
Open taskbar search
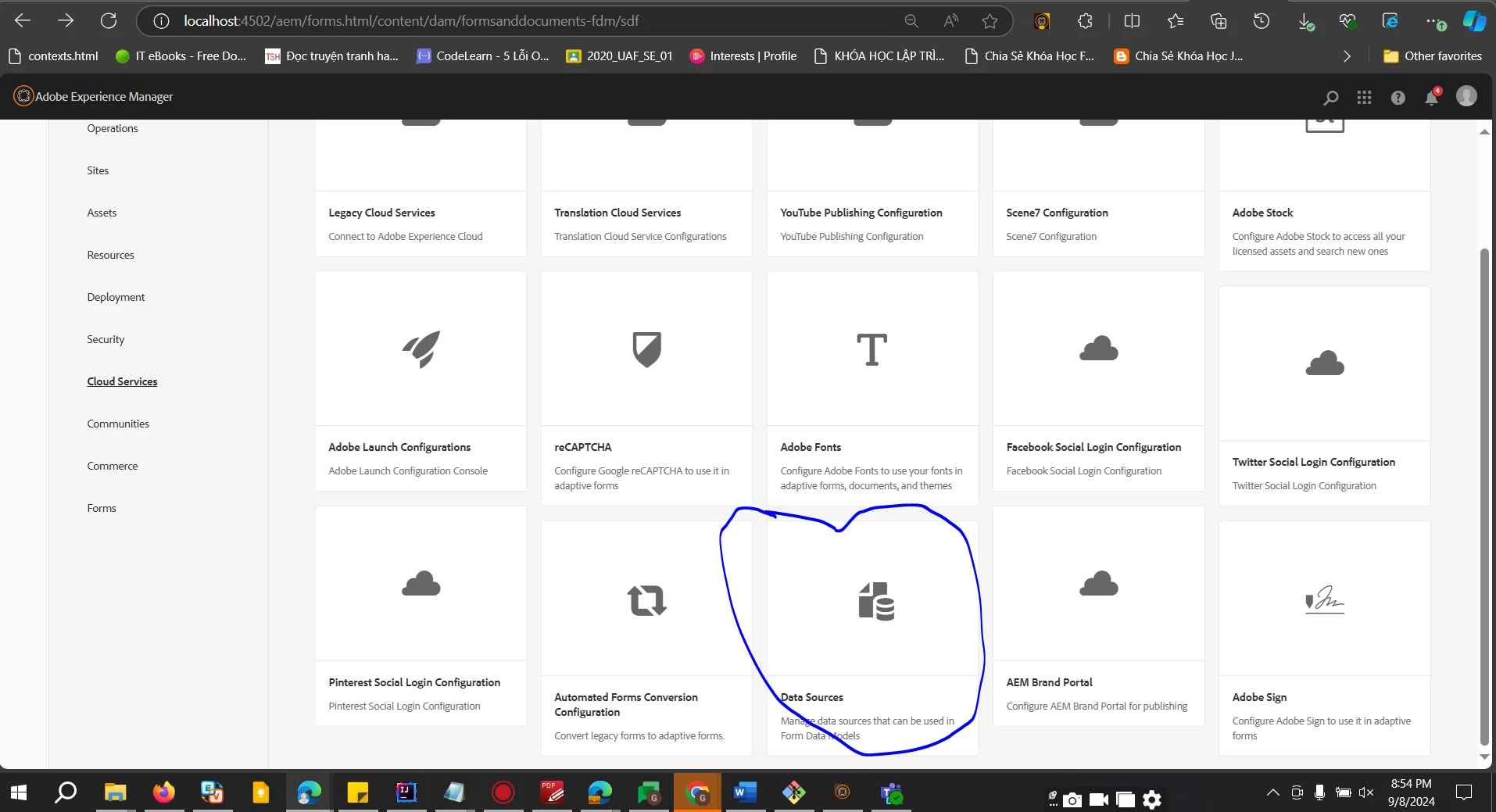pyautogui.click(x=66, y=792)
